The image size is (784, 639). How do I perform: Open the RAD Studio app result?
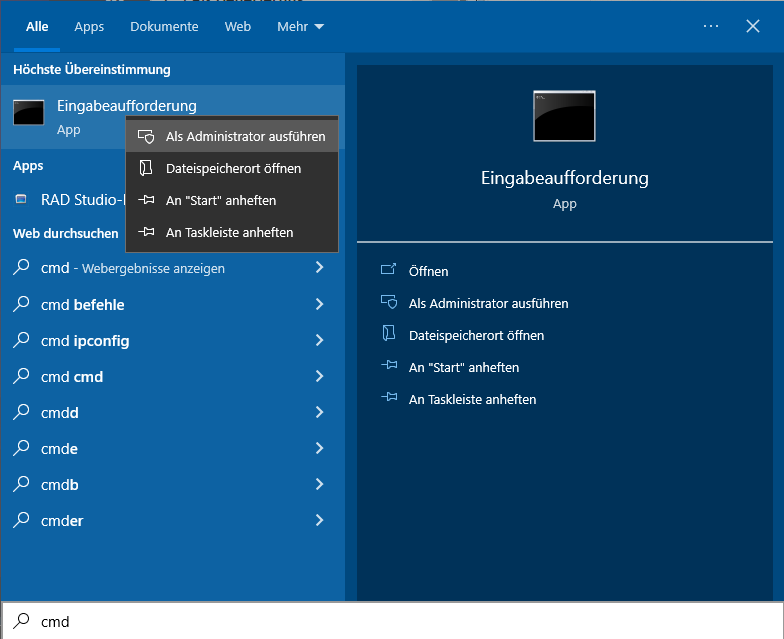coord(70,200)
